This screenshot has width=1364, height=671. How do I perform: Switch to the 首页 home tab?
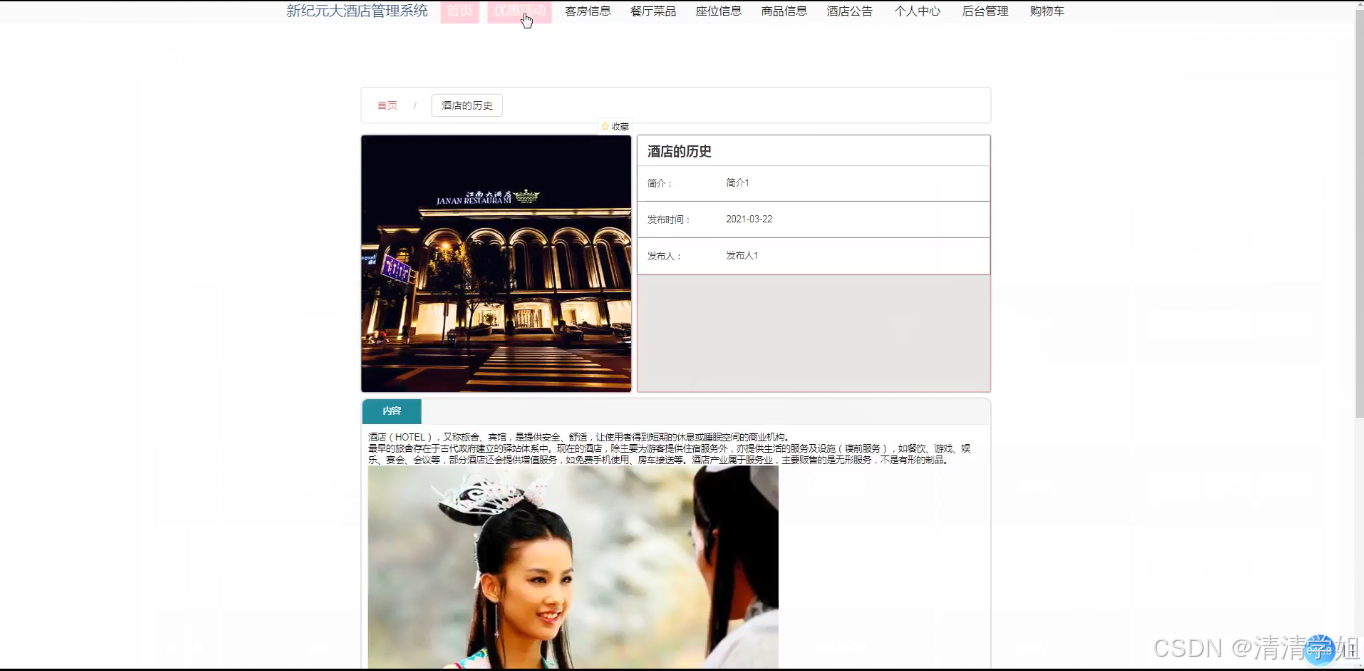[460, 11]
